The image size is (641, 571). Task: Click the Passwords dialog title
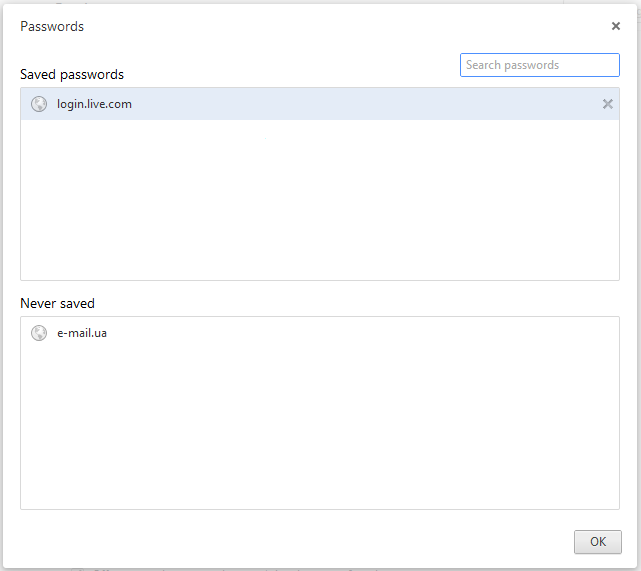pos(52,27)
